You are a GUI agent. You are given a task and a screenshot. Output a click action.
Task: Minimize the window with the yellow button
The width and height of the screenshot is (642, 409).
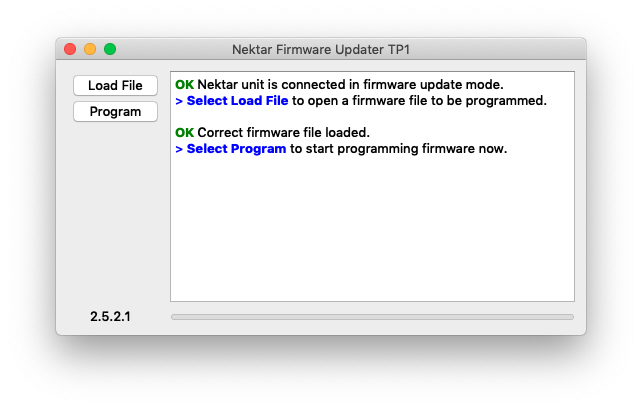90,49
